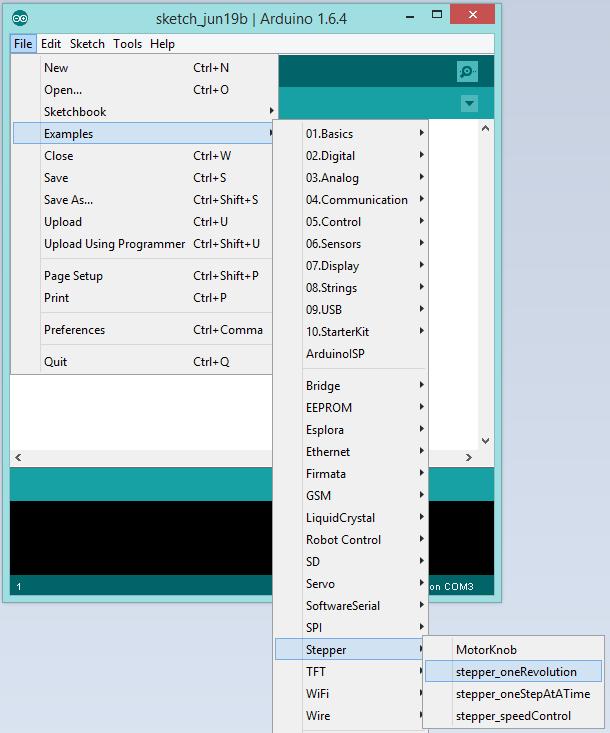Maximize the Arduino window
This screenshot has height=733, width=610.
tap(437, 14)
